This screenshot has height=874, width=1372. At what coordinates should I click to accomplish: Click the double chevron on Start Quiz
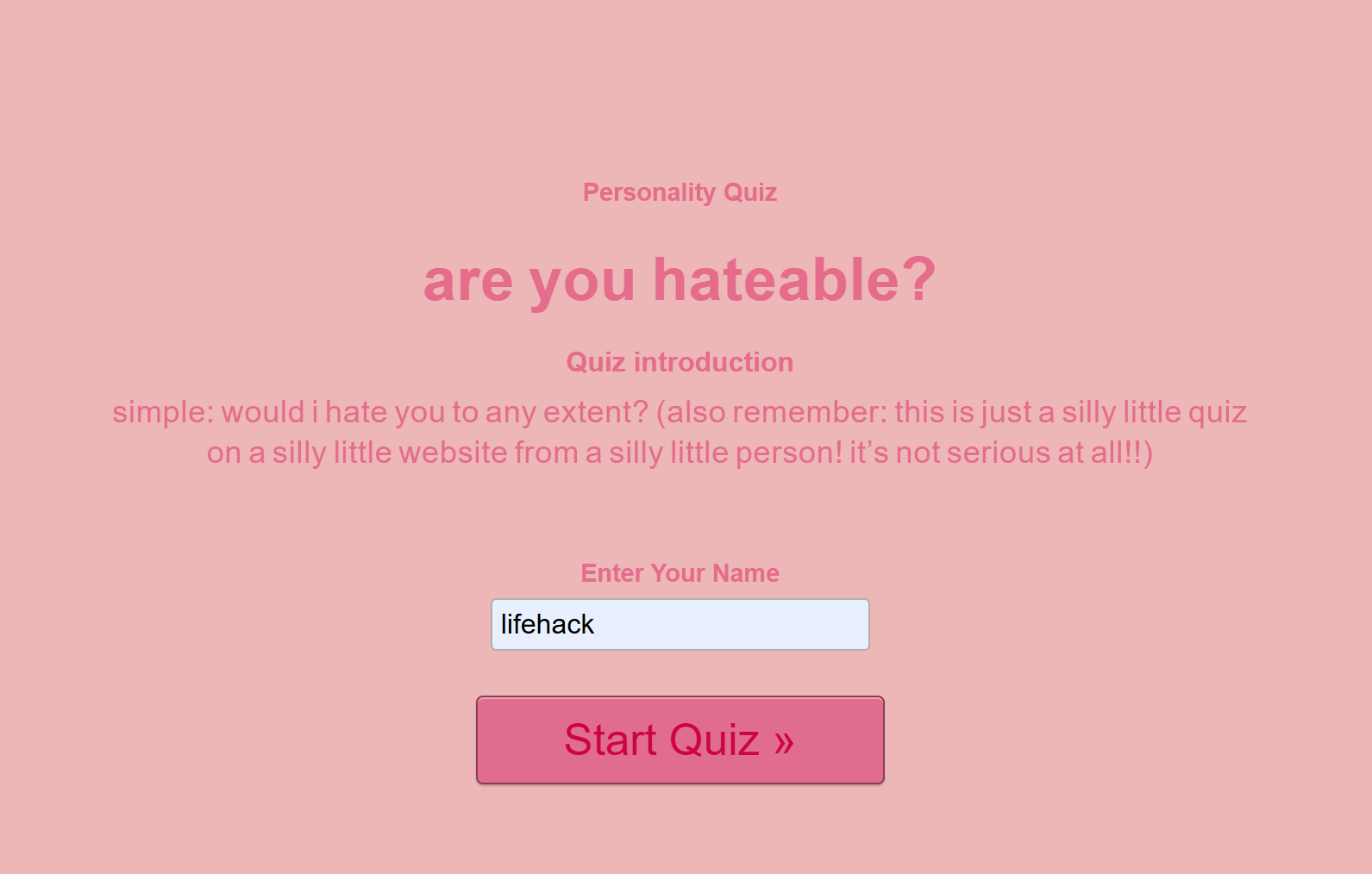click(x=783, y=741)
